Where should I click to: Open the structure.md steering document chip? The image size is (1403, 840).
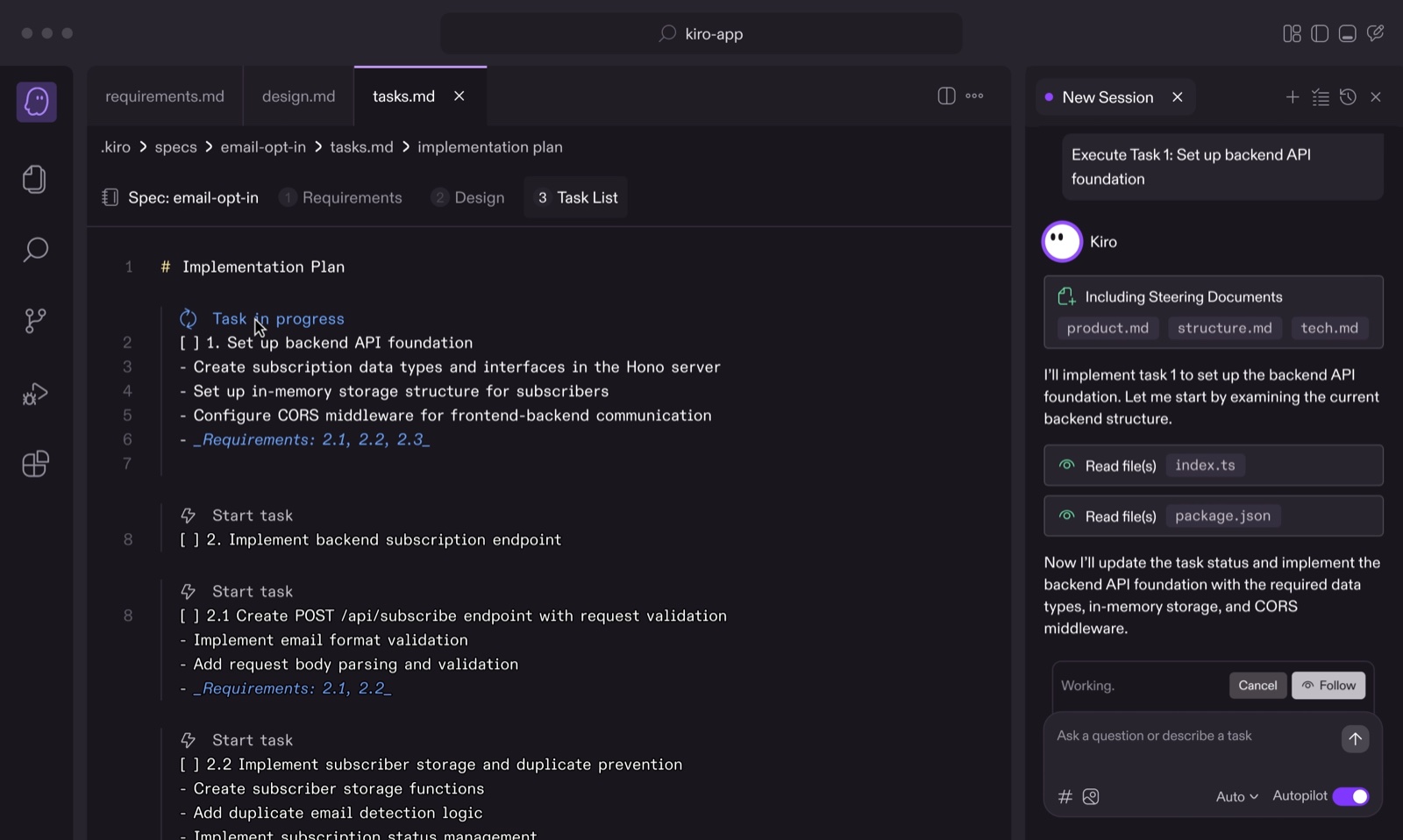point(1224,328)
